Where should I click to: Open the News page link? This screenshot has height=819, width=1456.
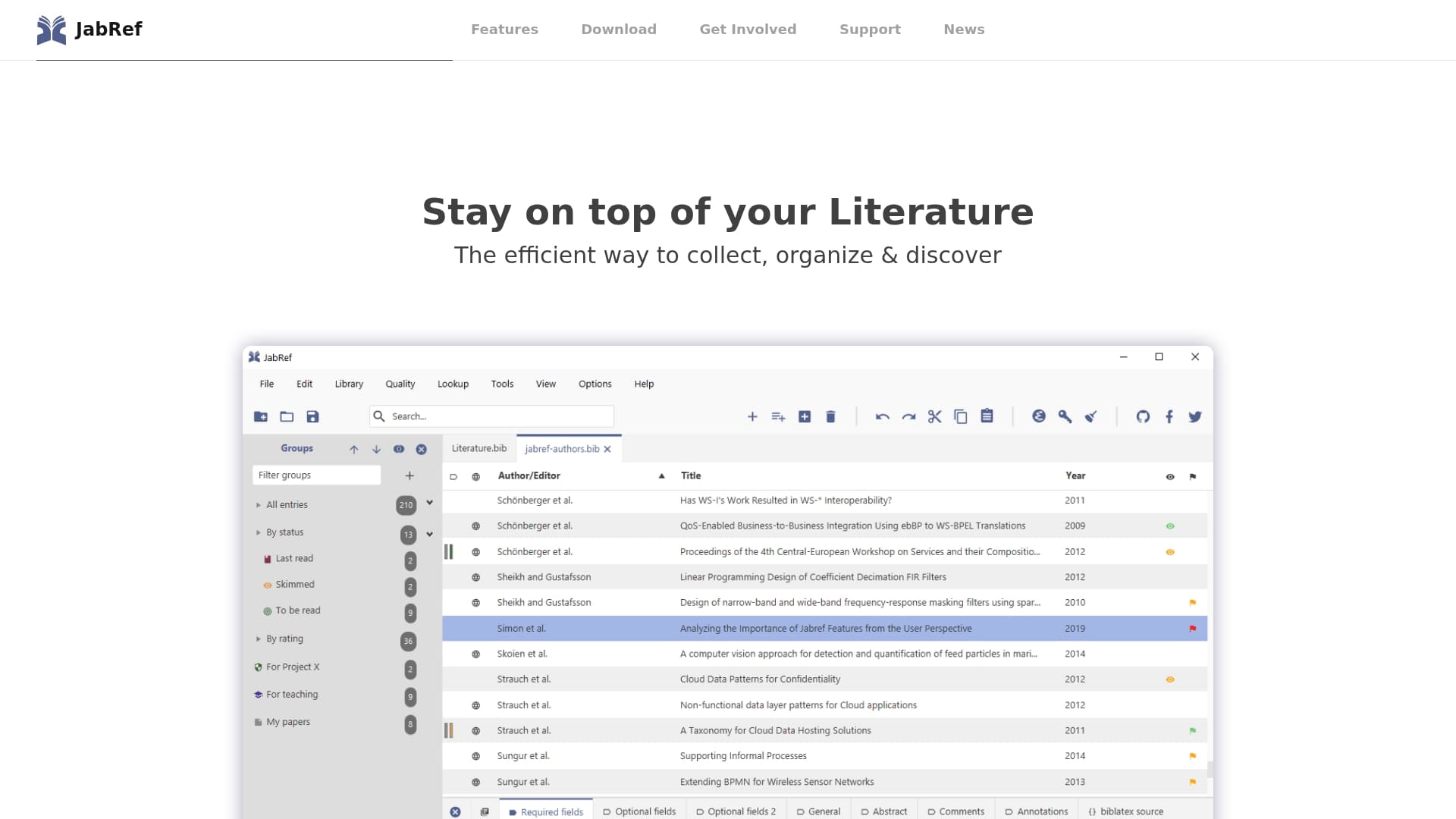click(x=964, y=30)
